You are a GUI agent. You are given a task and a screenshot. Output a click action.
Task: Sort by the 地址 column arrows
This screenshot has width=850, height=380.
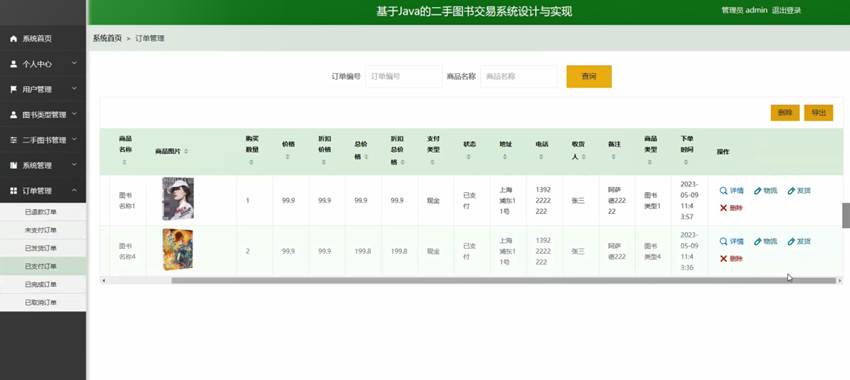505,157
